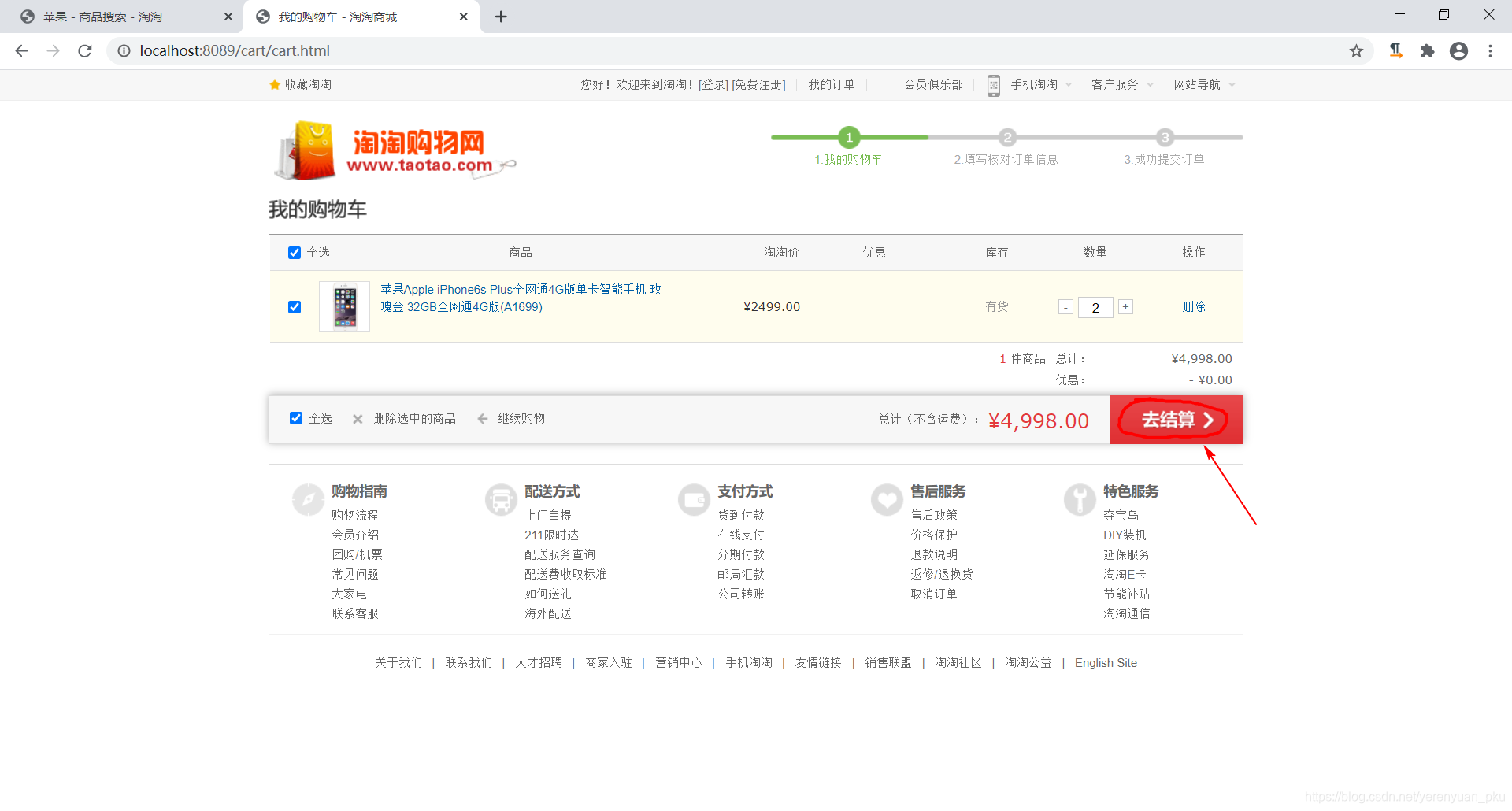1512x811 pixels.
Task: Open 海外配送 footer link
Action: 548,613
